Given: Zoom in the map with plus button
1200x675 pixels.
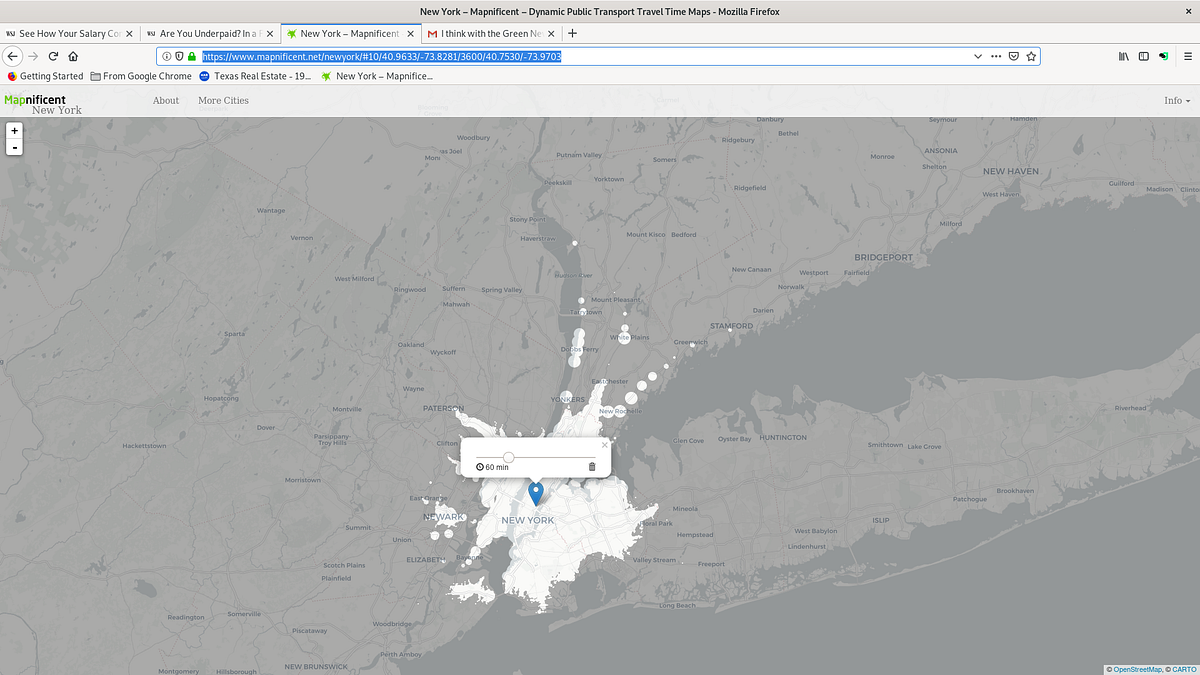Looking at the screenshot, I should point(14,130).
